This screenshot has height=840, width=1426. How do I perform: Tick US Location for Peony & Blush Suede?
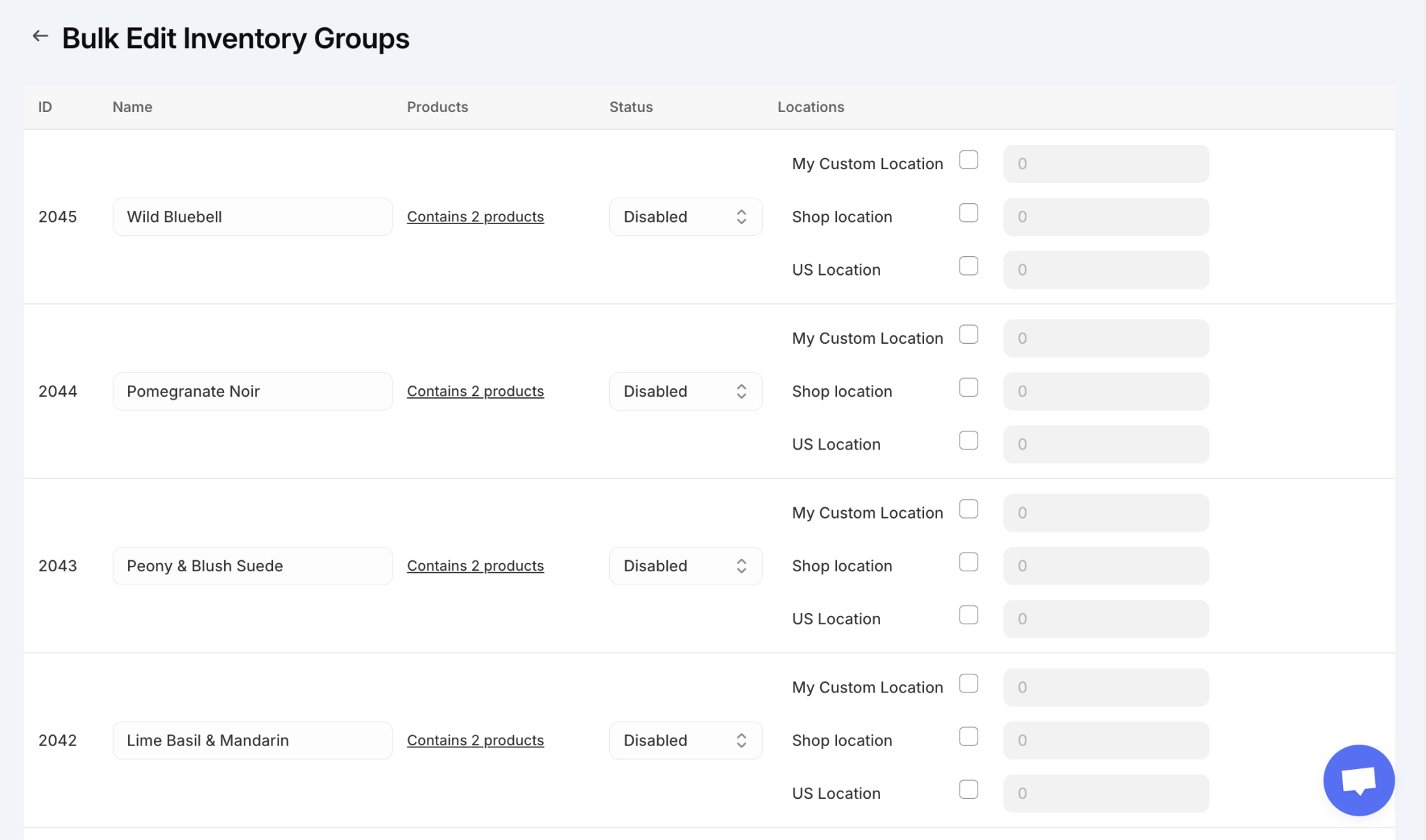coord(969,615)
